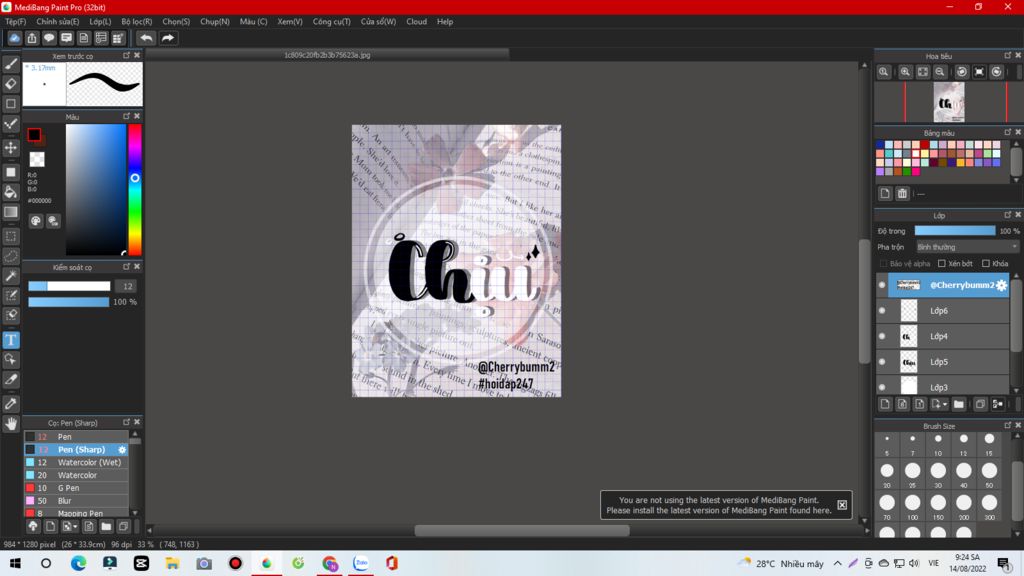Screen dimensions: 1024x576
Task: Enable the Xén bớt clipping checkbox
Action: (x=942, y=264)
